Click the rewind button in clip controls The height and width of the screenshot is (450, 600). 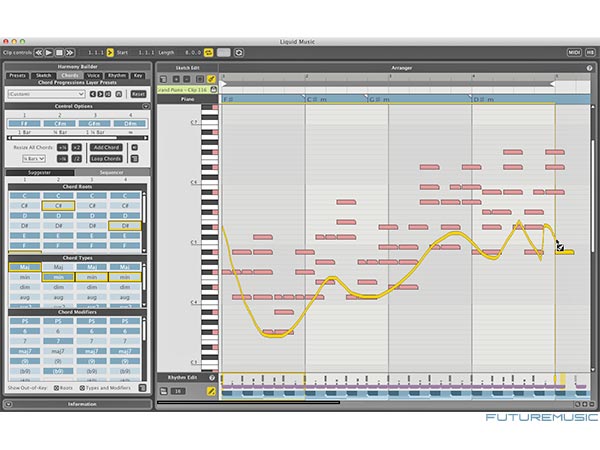tap(39, 53)
